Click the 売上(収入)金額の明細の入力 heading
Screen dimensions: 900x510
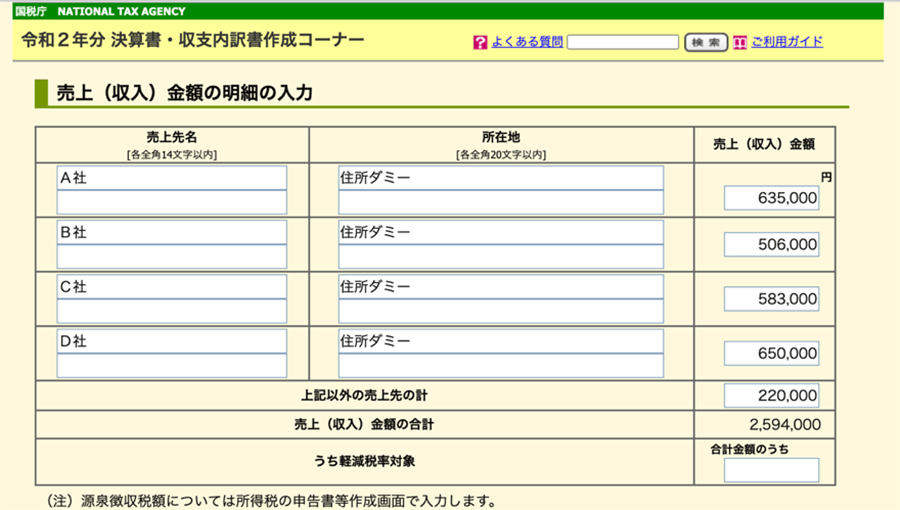(x=184, y=93)
